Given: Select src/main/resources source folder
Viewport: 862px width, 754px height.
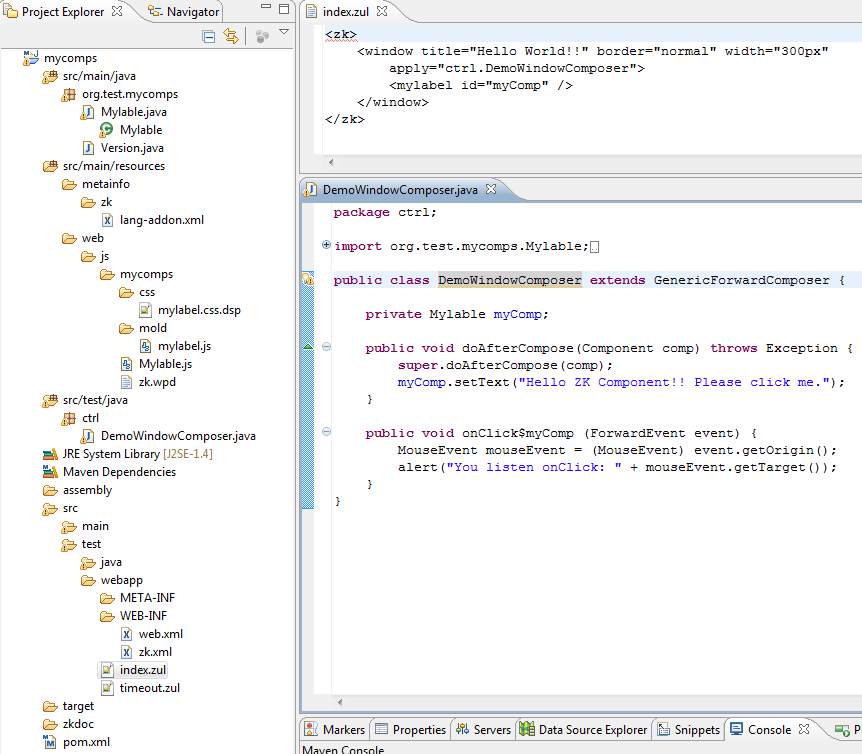Looking at the screenshot, I should tap(114, 166).
